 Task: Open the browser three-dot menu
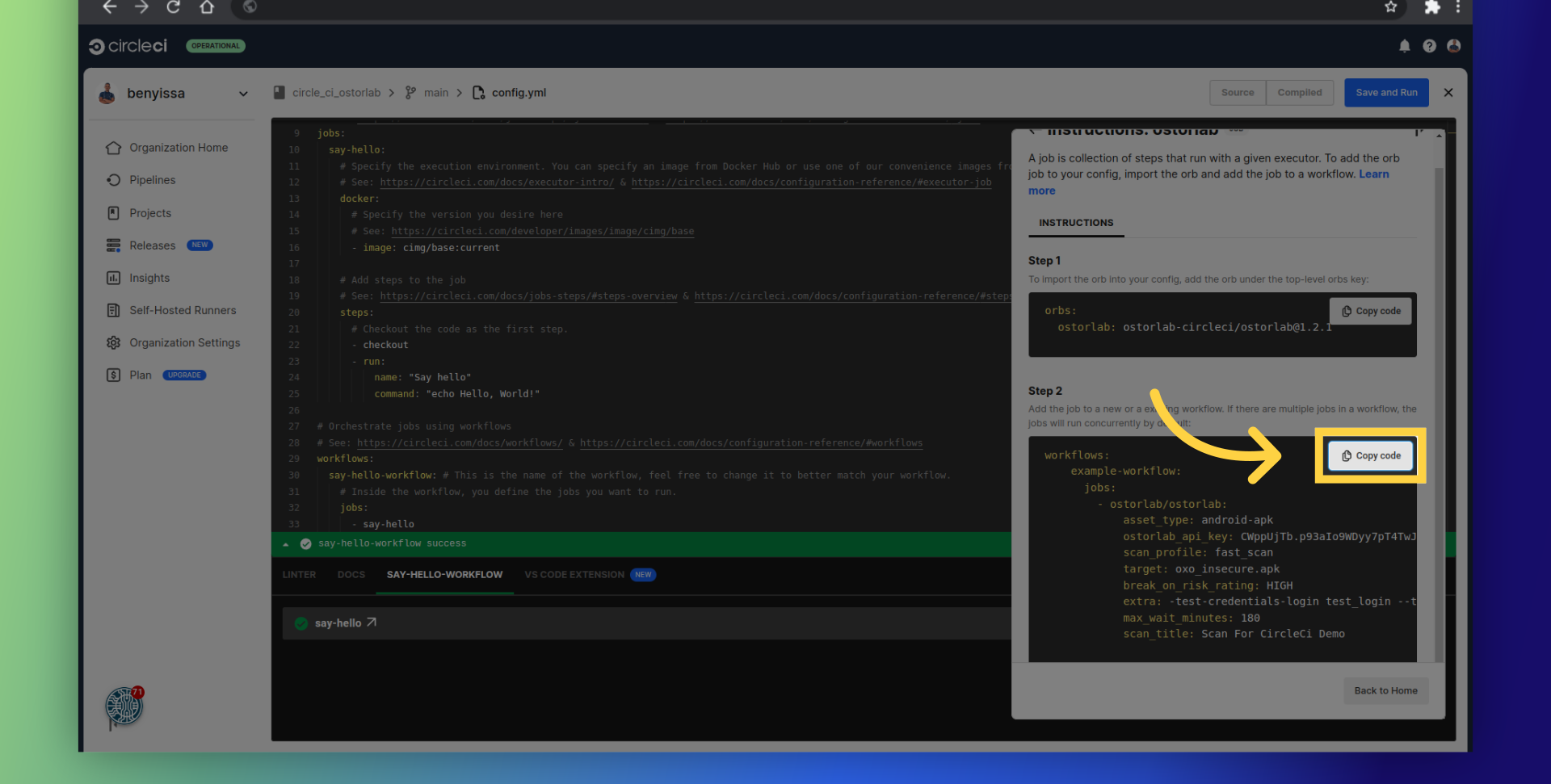(x=1457, y=7)
